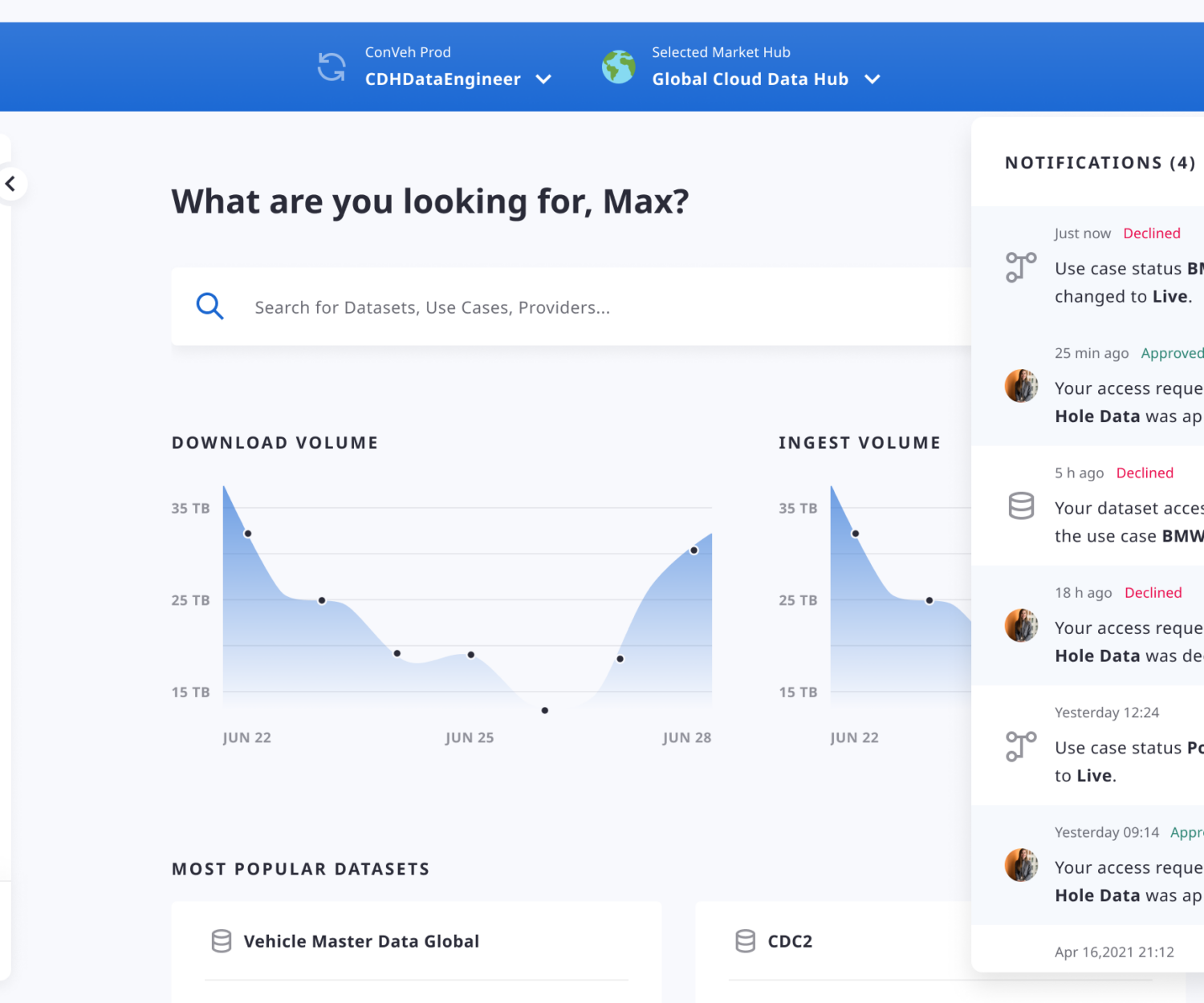The image size is (1204, 1003).
Task: Expand the CDHDataEngineer role dropdown
Action: pyautogui.click(x=543, y=79)
